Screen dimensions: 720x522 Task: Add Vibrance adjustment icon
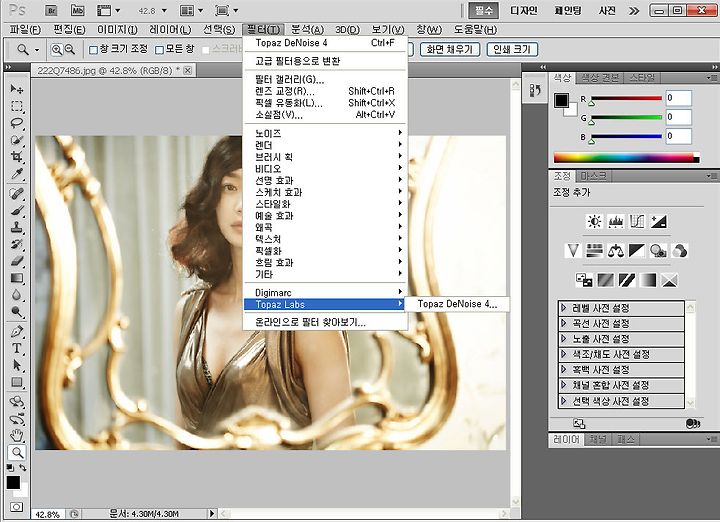573,251
